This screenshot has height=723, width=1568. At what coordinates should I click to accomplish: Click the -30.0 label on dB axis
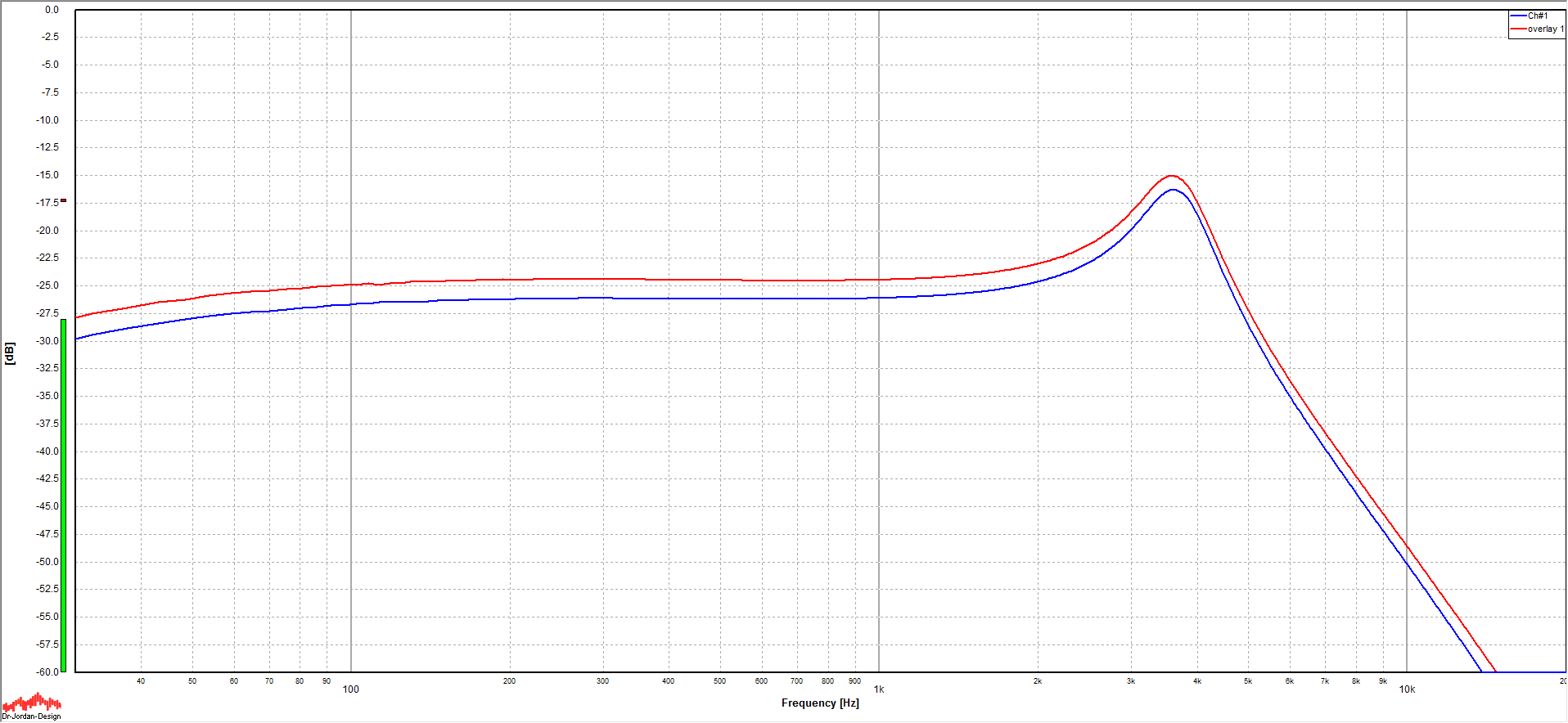click(x=48, y=341)
